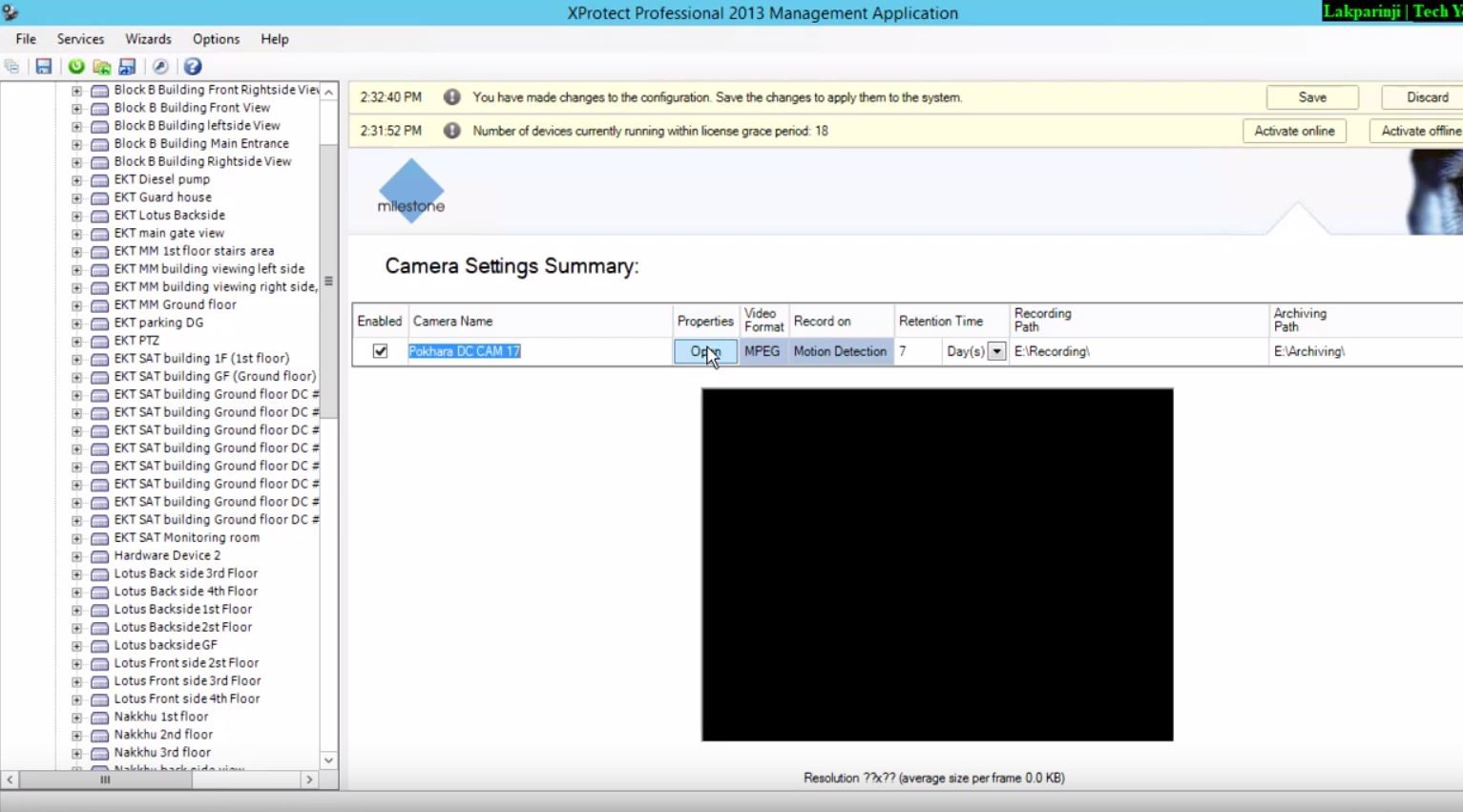1463x812 pixels.
Task: Click the license key toolbar icon
Action: (x=160, y=66)
